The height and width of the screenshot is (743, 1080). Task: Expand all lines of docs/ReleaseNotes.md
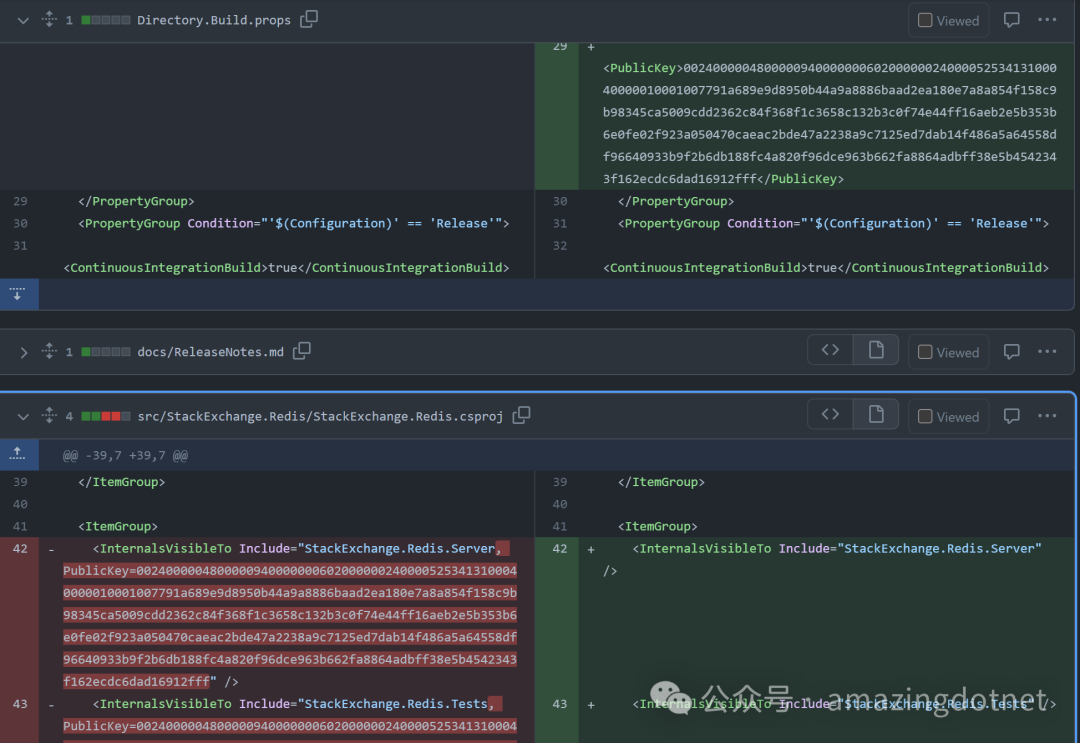pyautogui.click(x=49, y=351)
